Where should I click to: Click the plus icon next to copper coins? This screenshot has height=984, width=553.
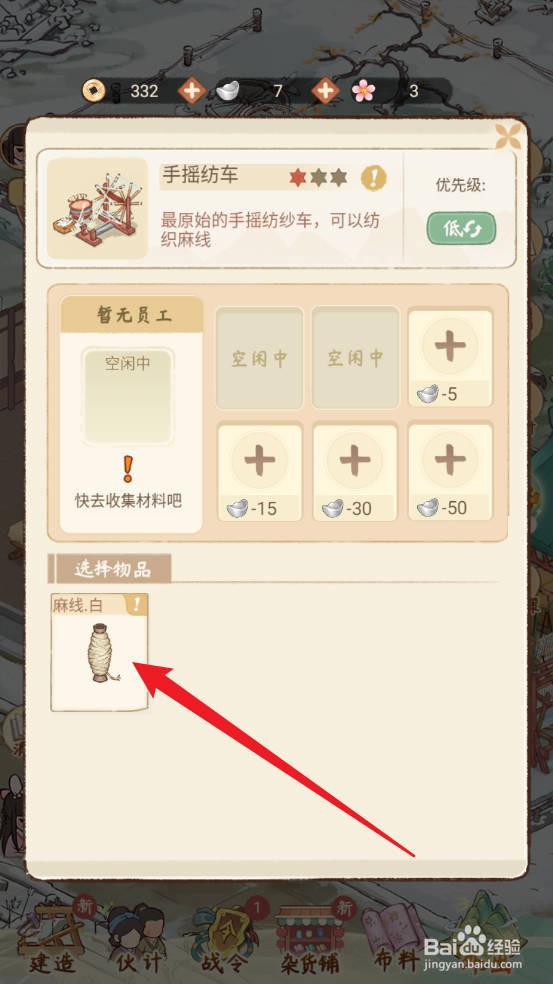(191, 91)
